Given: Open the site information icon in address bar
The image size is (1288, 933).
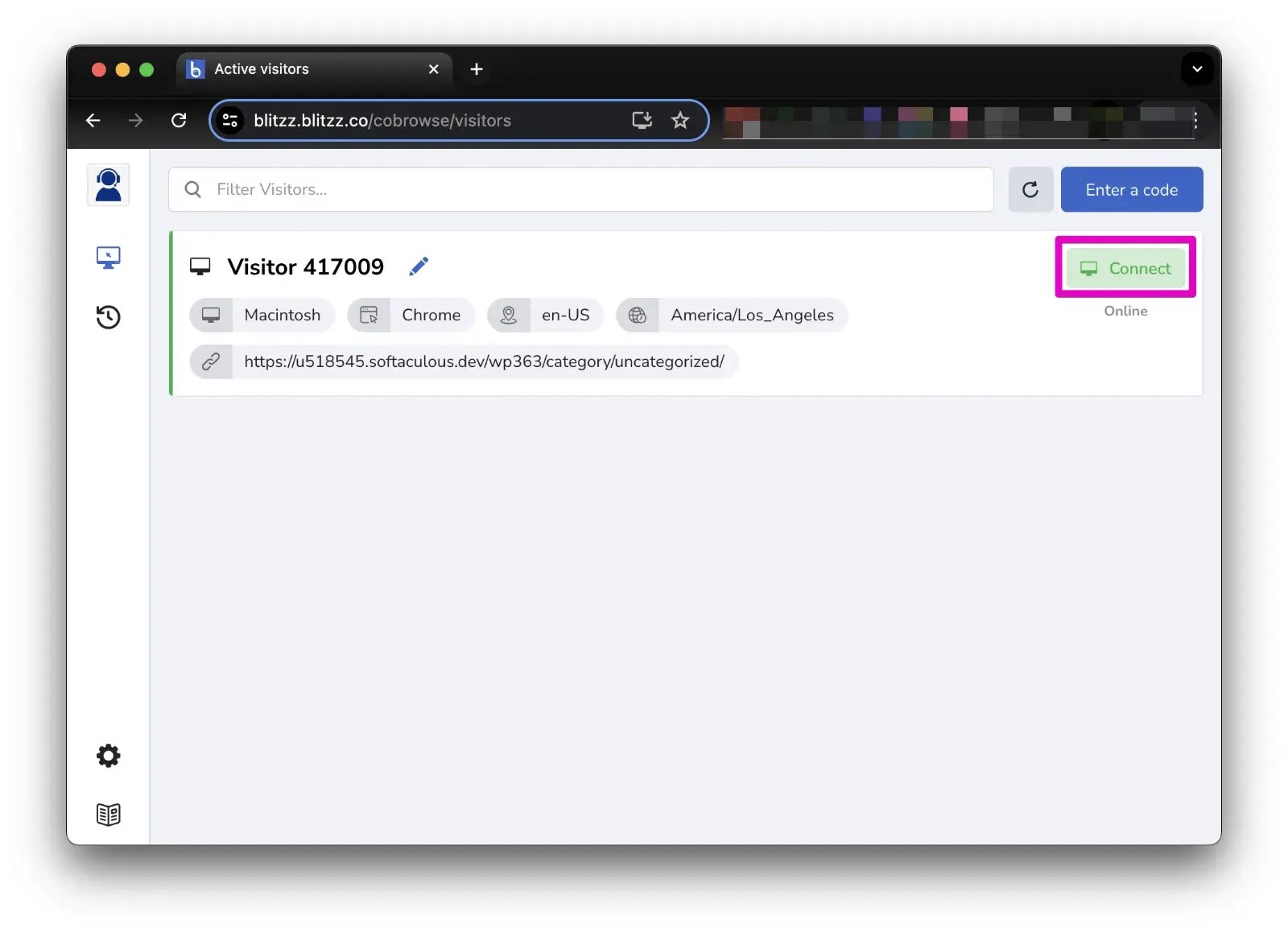Looking at the screenshot, I should 230,121.
